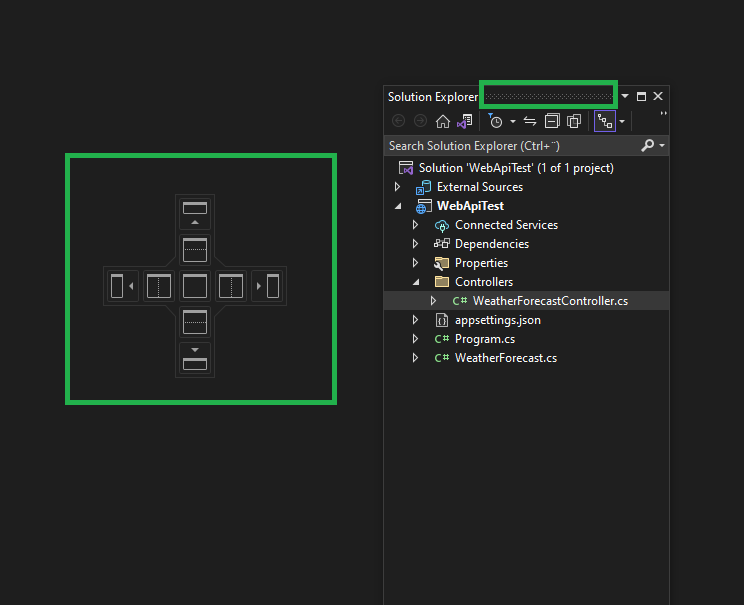This screenshot has height=605, width=744.
Task: Sync with Active Document
Action: coord(530,121)
